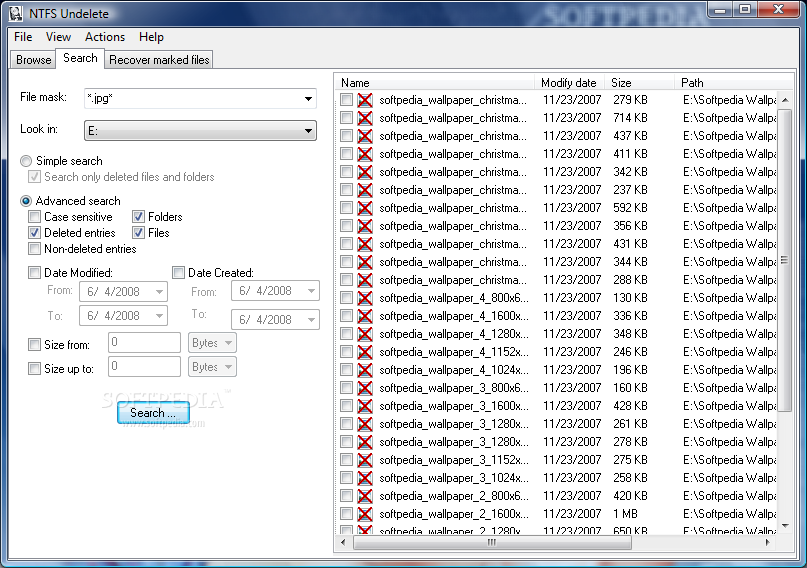Screen dimensions: 807x568
Task: Click deleted-file icon of 279 KB row
Action: (x=365, y=100)
